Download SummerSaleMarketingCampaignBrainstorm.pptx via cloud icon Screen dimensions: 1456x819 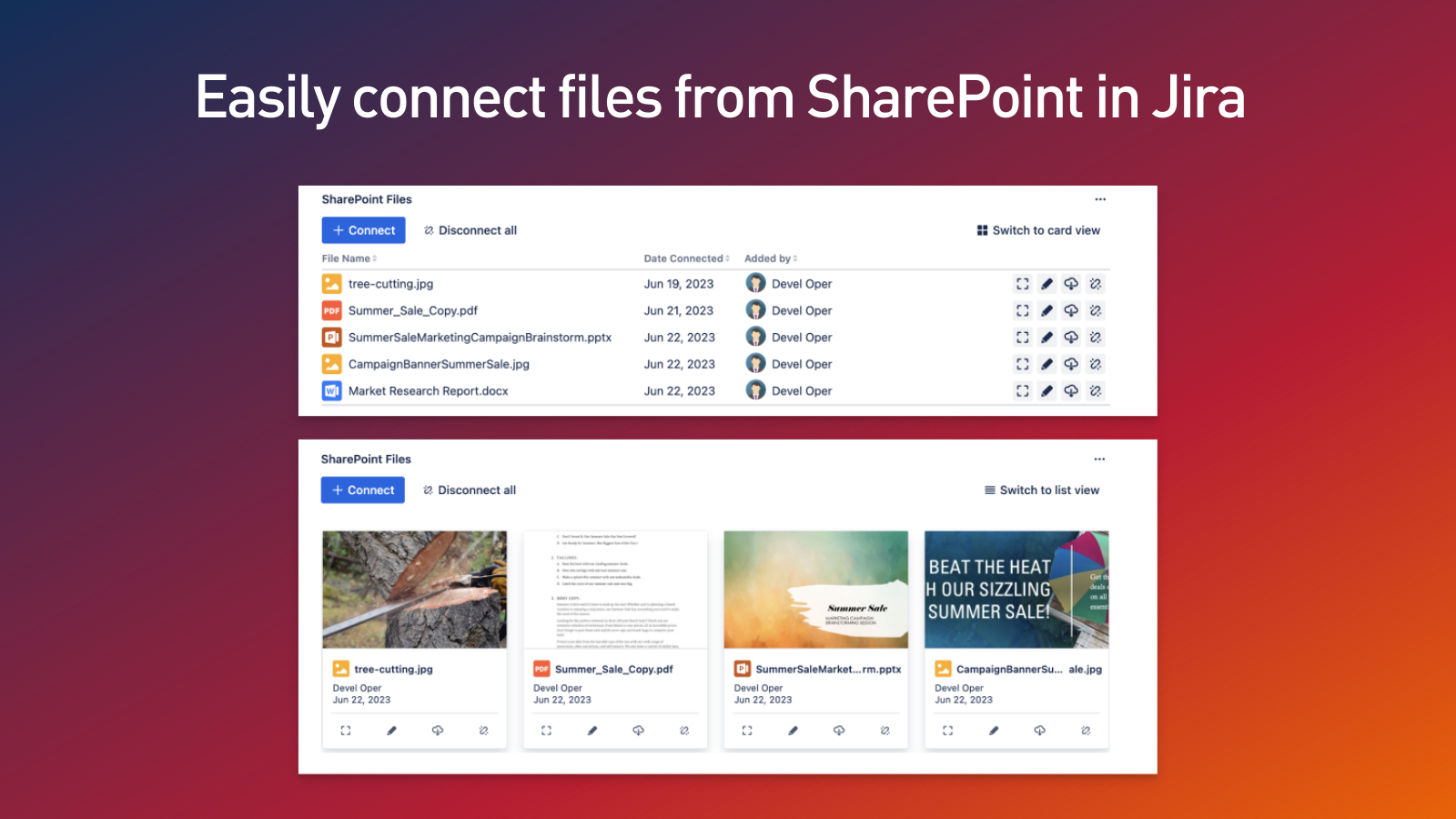pyautogui.click(x=1071, y=338)
